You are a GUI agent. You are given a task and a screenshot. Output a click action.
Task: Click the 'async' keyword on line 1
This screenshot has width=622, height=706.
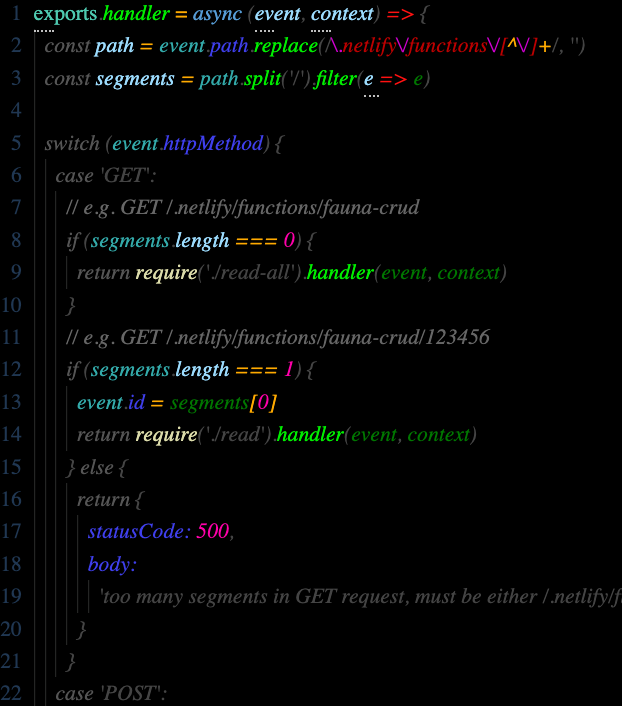click(x=218, y=14)
